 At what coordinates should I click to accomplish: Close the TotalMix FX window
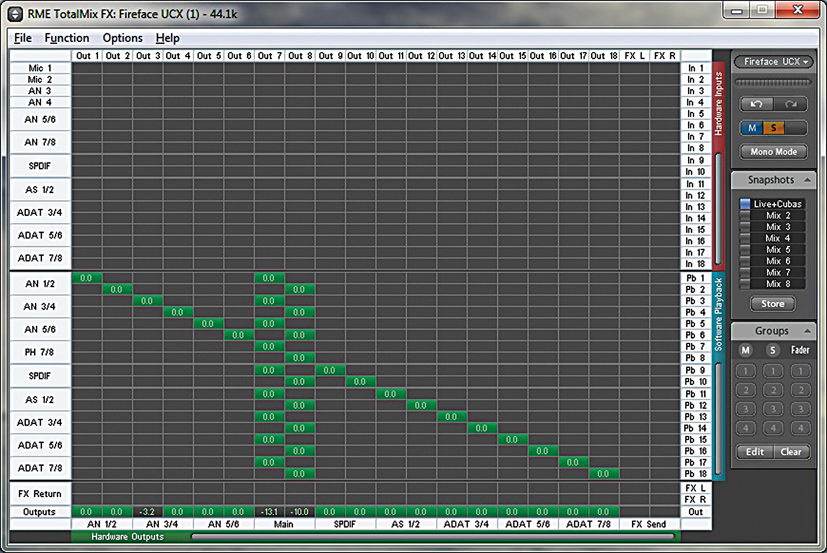[797, 10]
